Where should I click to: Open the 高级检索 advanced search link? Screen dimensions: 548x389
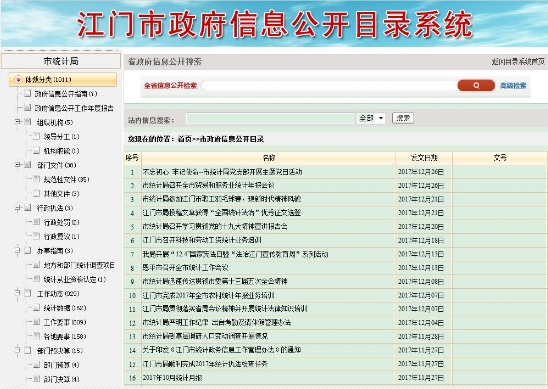(513, 86)
